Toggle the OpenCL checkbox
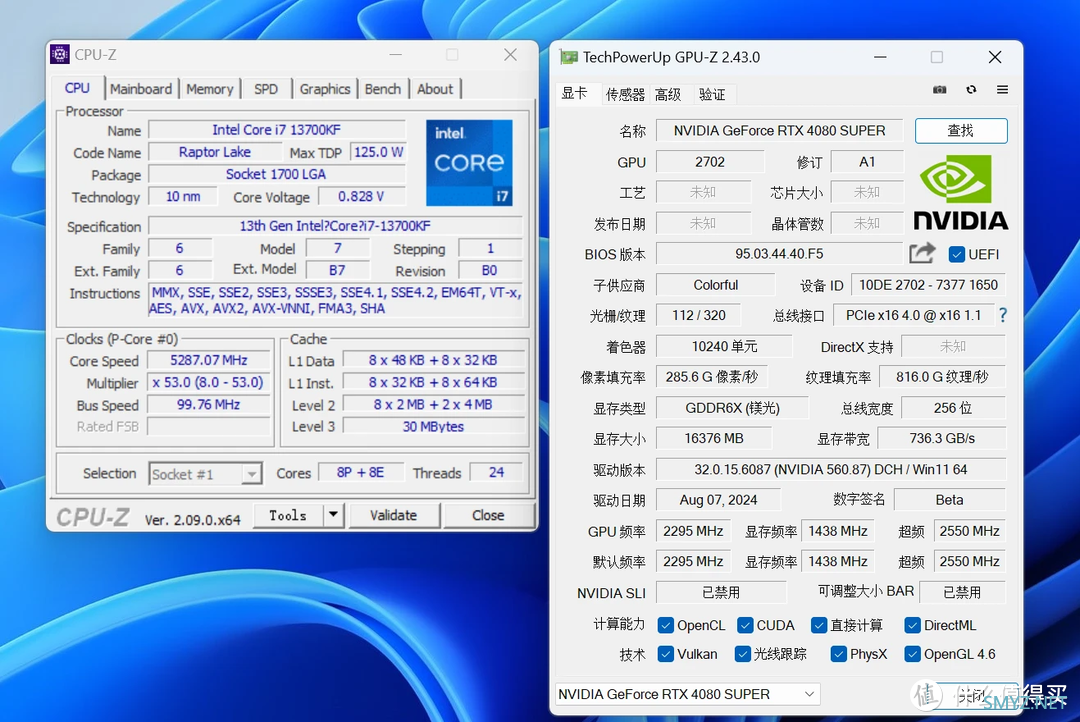This screenshot has width=1080, height=722. click(x=665, y=625)
